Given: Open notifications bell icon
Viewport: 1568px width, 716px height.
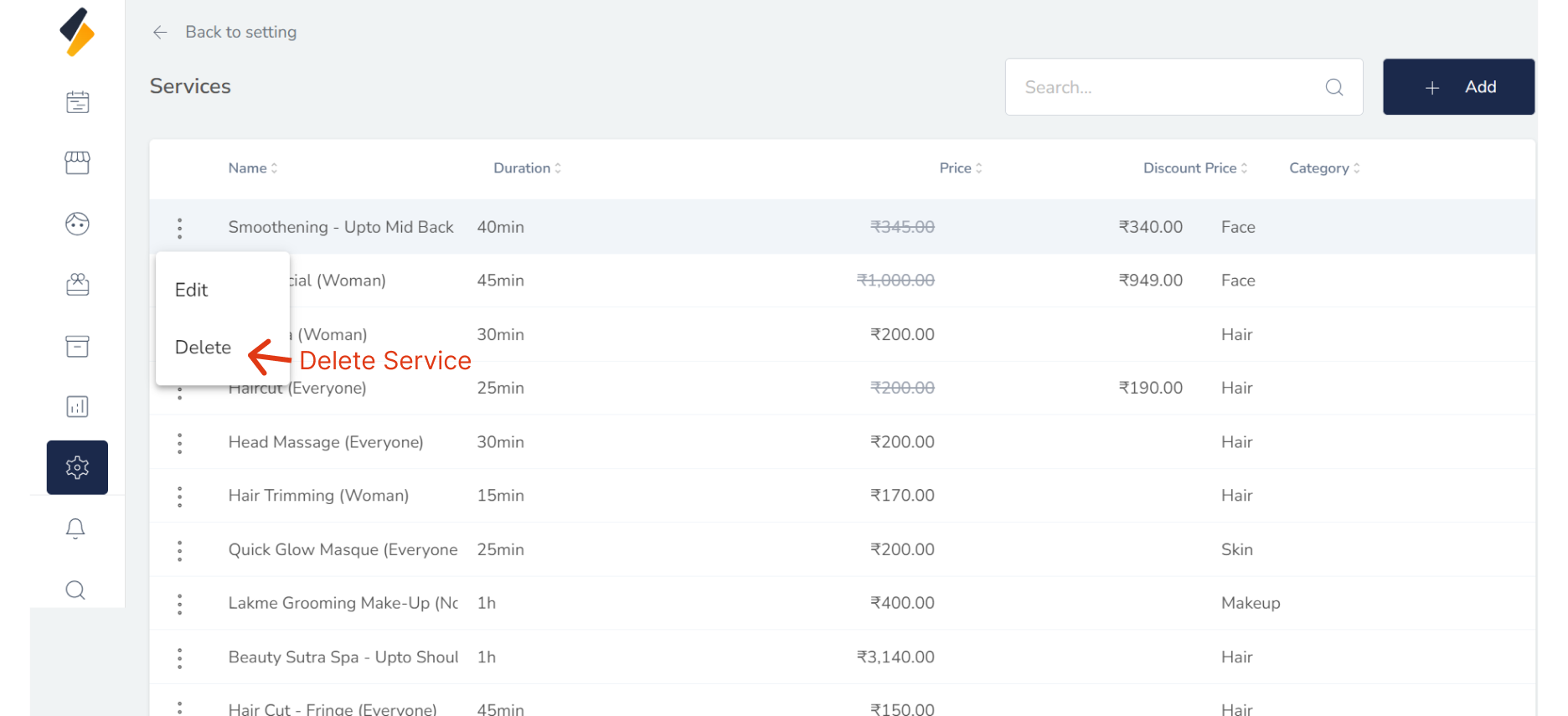Looking at the screenshot, I should coord(75,528).
